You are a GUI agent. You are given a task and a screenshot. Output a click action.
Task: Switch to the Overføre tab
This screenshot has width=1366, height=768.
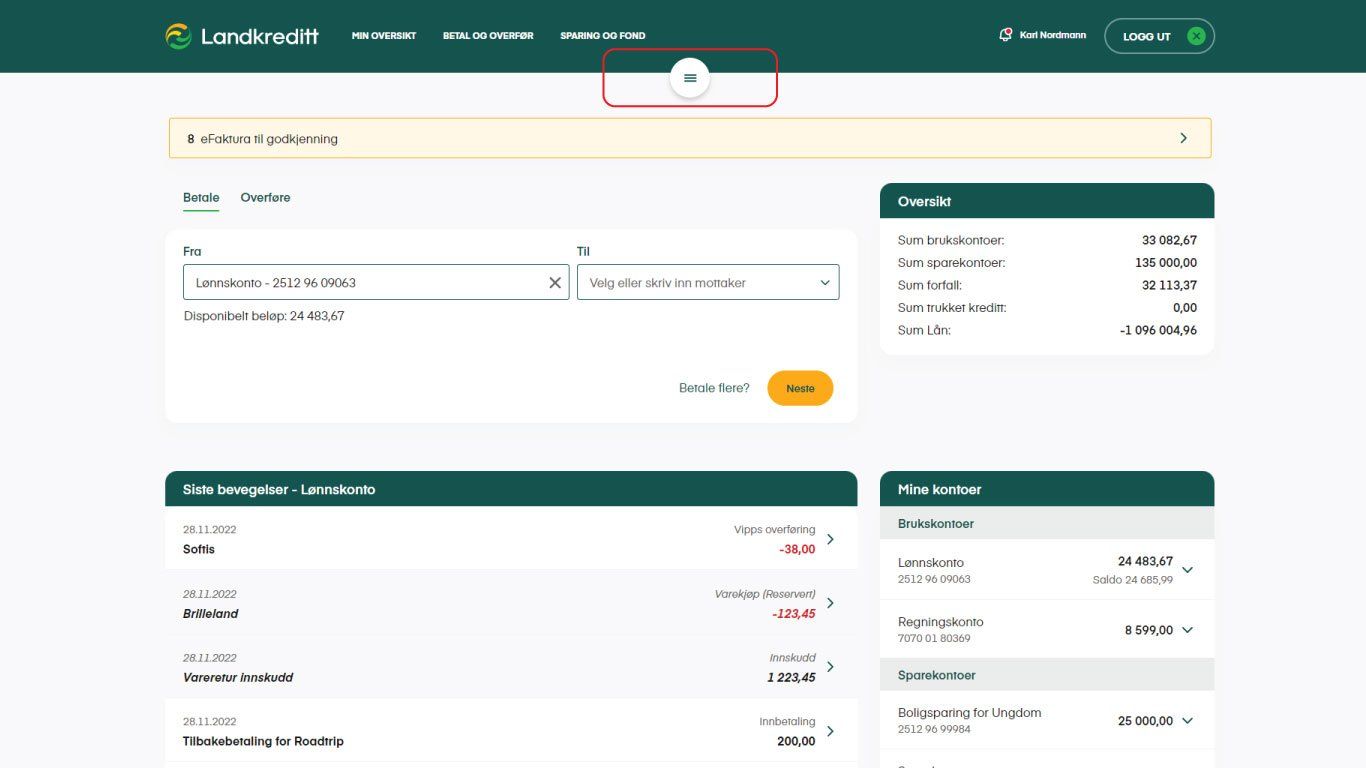coord(264,197)
